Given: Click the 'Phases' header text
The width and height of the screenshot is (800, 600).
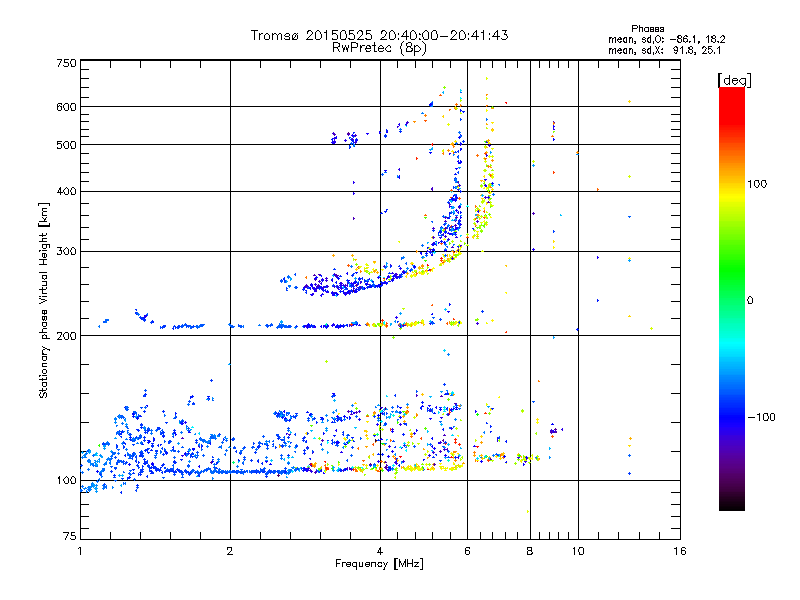Looking at the screenshot, I should 647,29.
